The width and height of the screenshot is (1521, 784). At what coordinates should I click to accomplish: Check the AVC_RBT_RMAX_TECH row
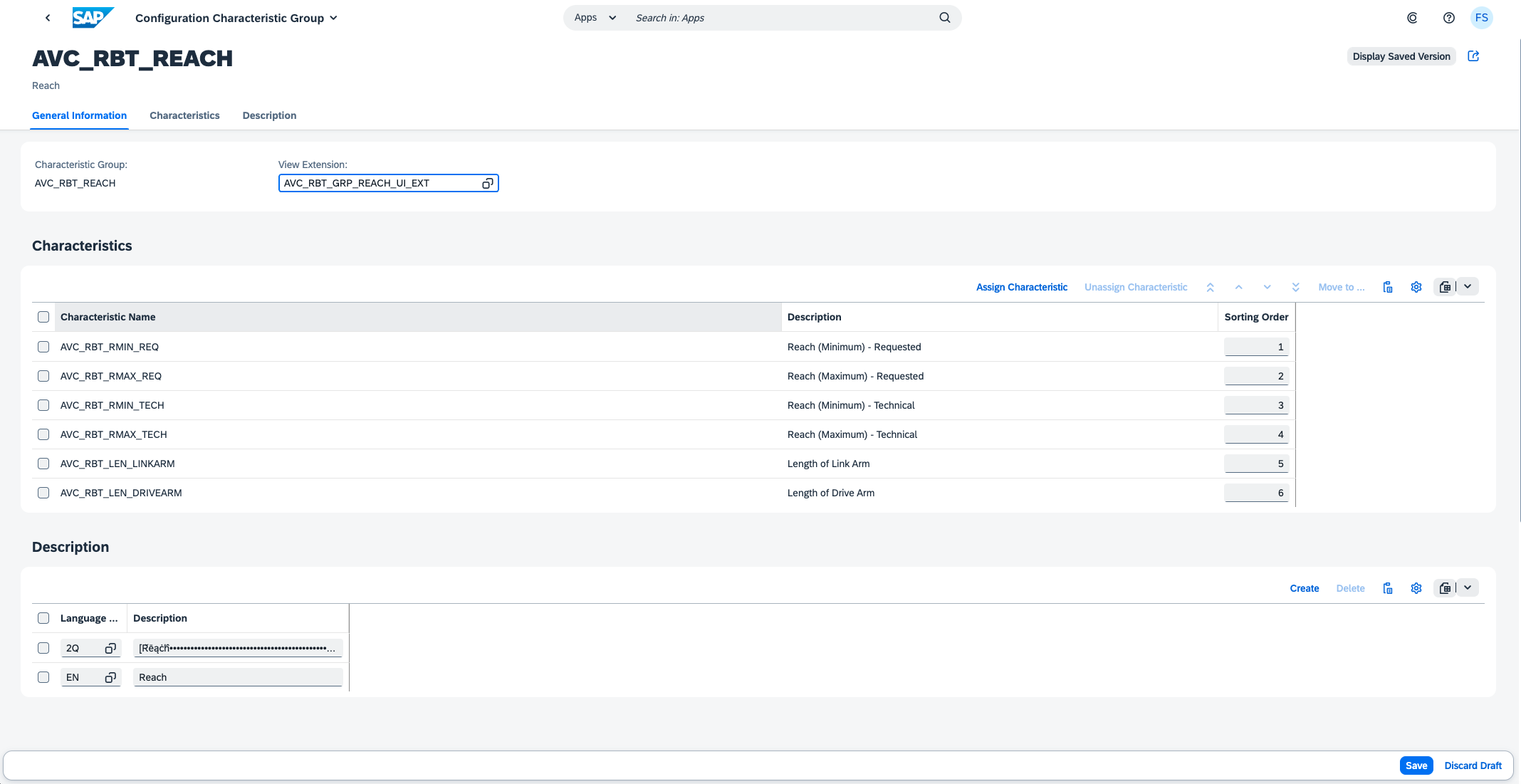[43, 434]
